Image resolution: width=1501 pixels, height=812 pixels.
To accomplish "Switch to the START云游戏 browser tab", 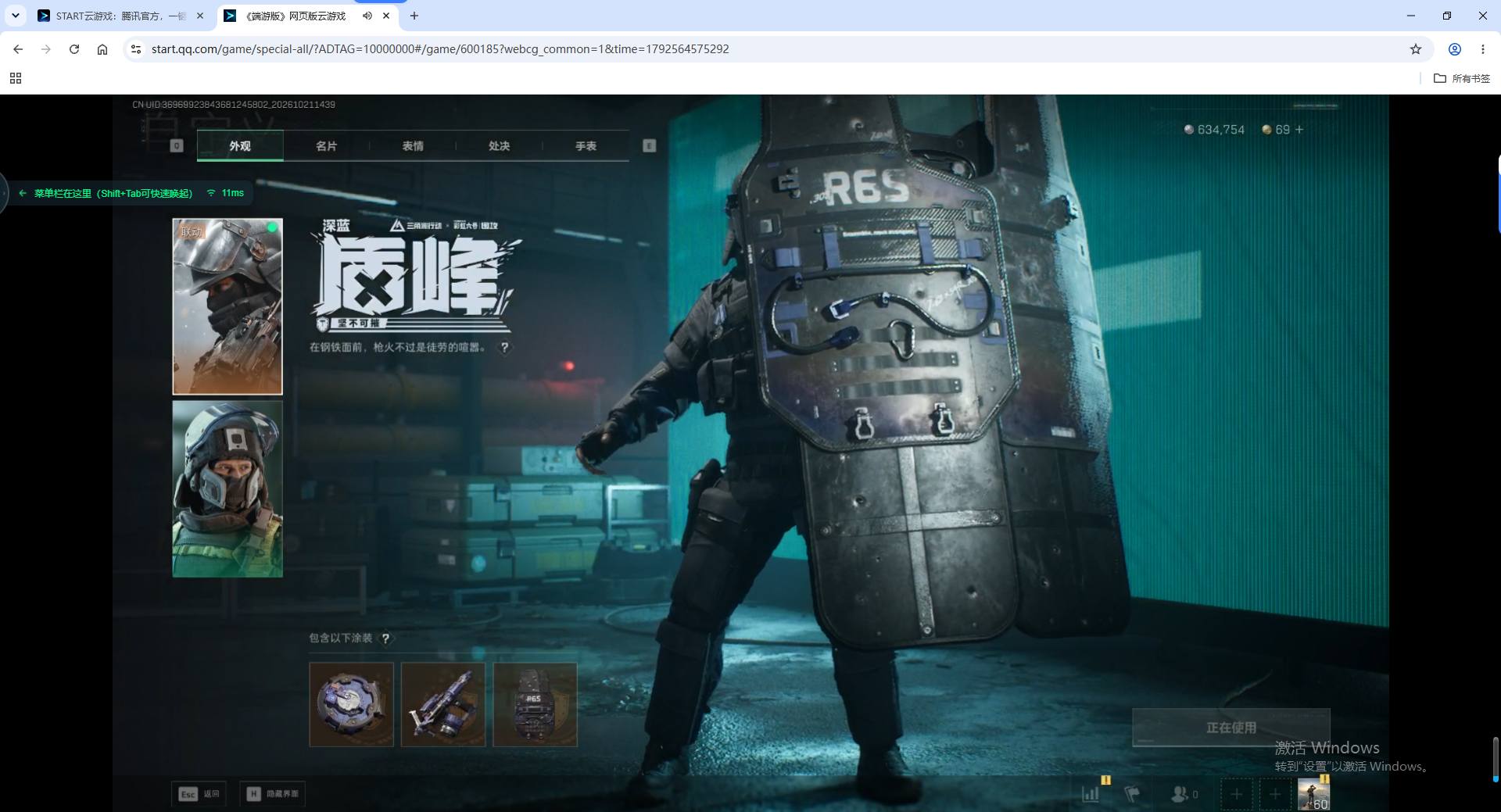I will click(x=121, y=16).
